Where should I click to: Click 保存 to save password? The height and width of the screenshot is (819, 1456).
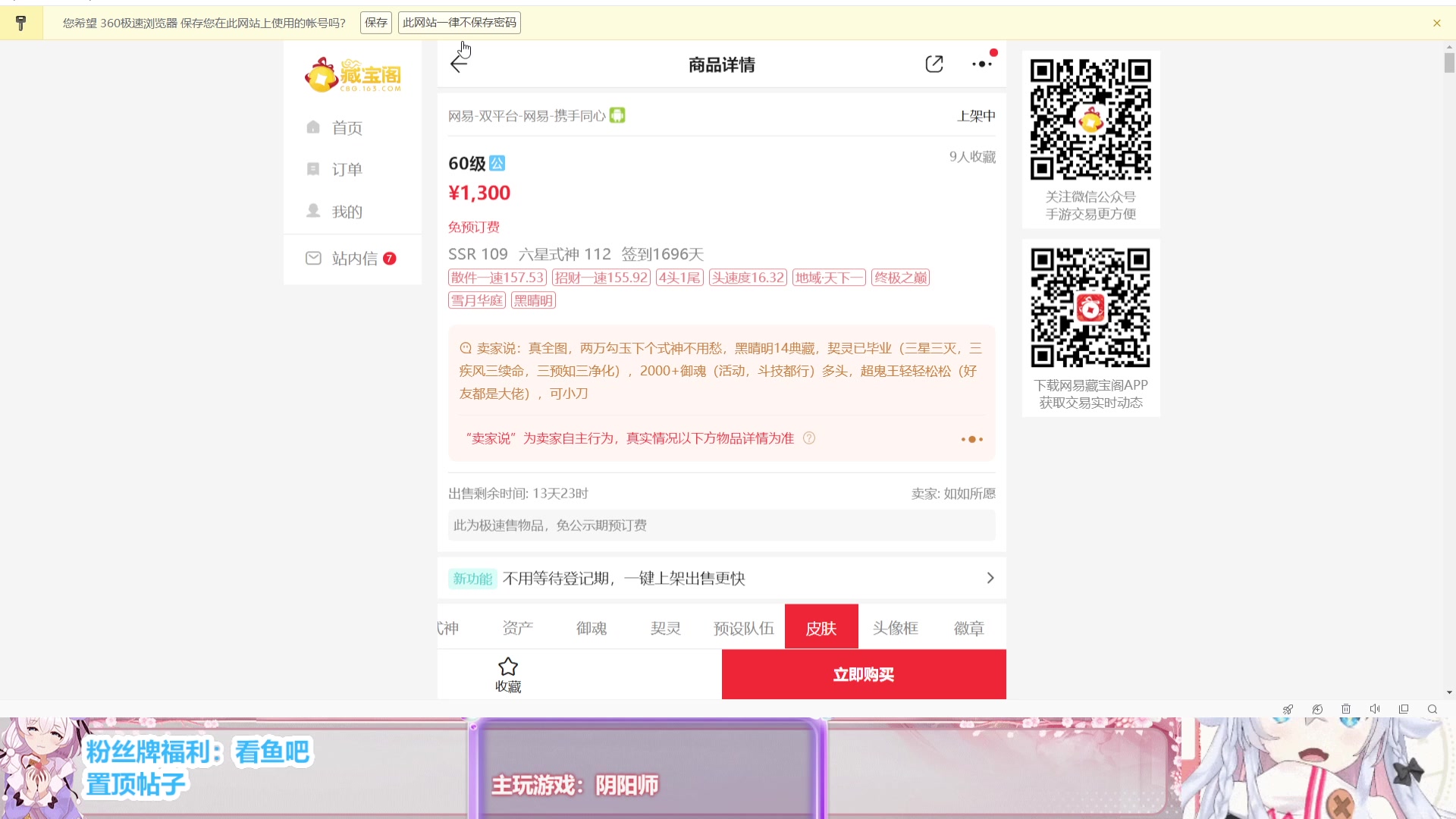pyautogui.click(x=376, y=23)
